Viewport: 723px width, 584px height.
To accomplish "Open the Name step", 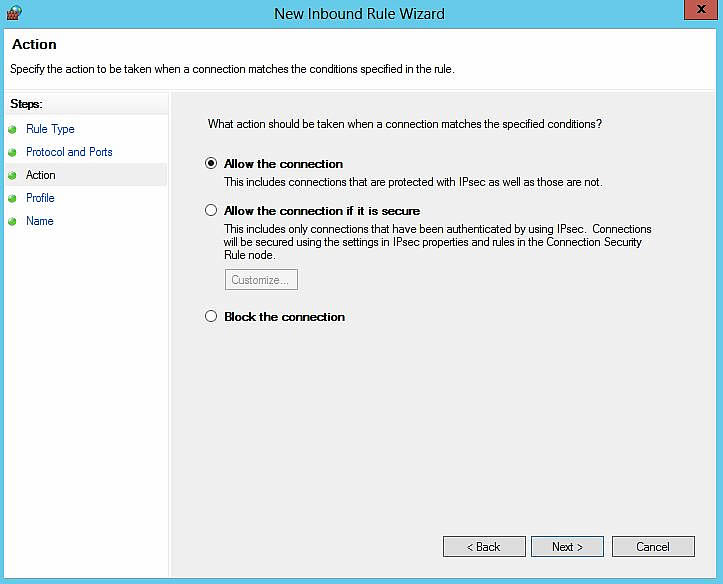I will tap(40, 221).
